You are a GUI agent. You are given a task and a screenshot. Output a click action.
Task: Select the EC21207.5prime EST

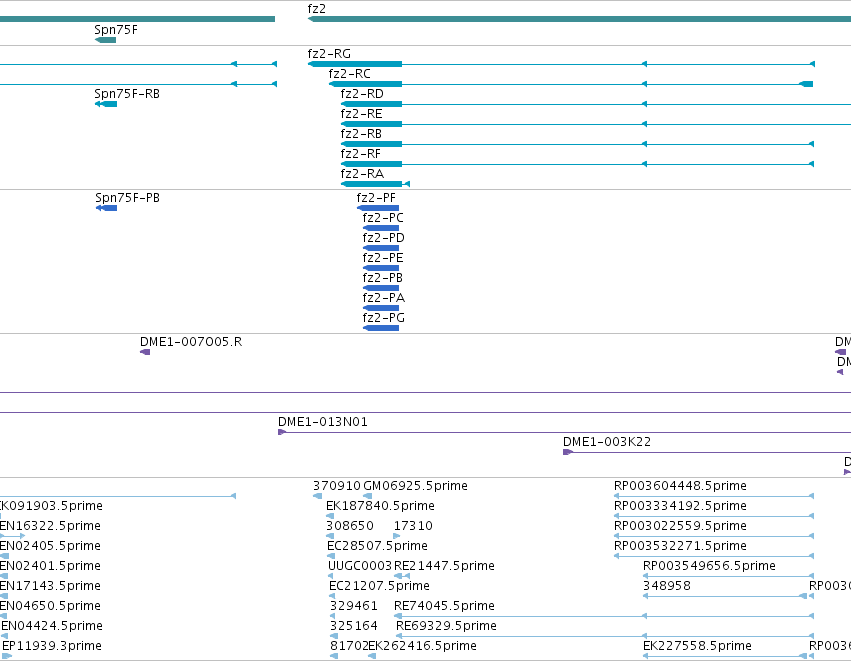tap(333, 596)
